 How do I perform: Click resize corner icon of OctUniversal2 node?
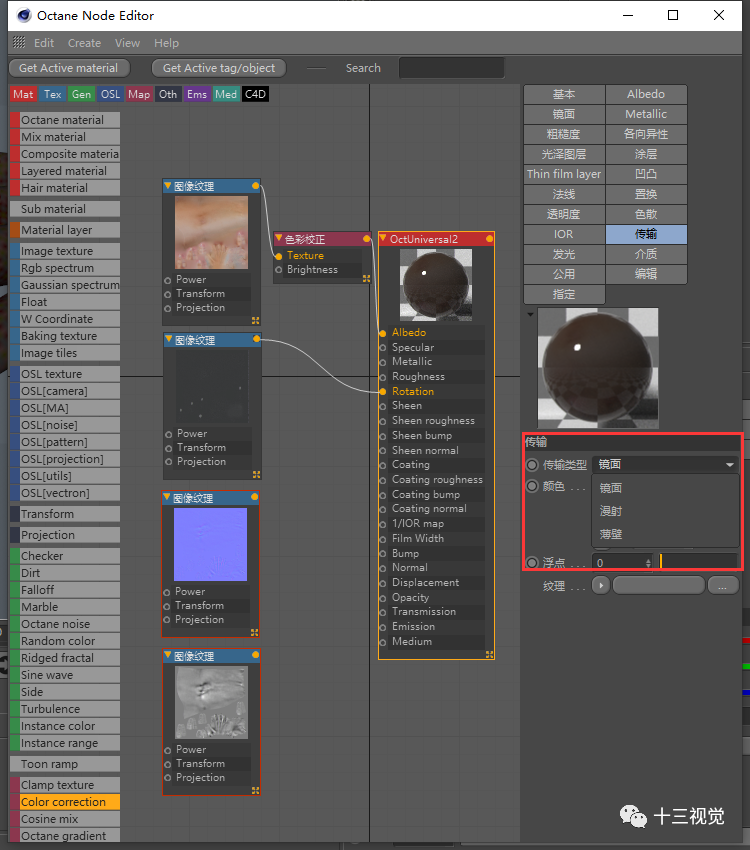coord(489,655)
